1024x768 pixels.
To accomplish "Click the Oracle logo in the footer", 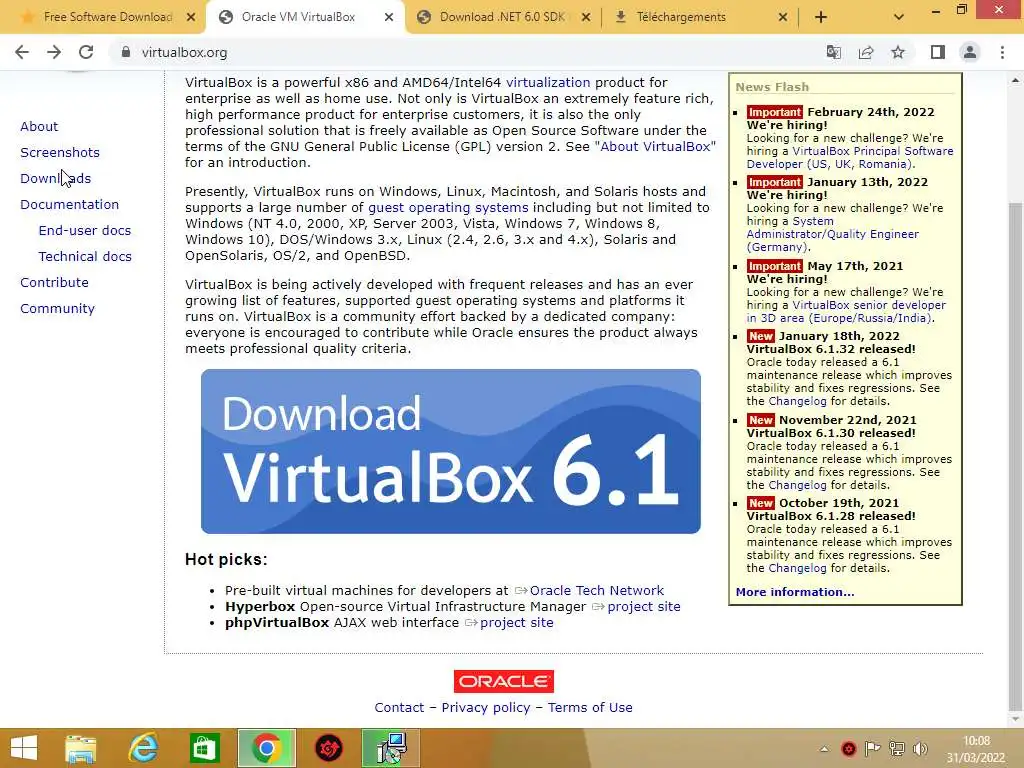I will tap(504, 681).
